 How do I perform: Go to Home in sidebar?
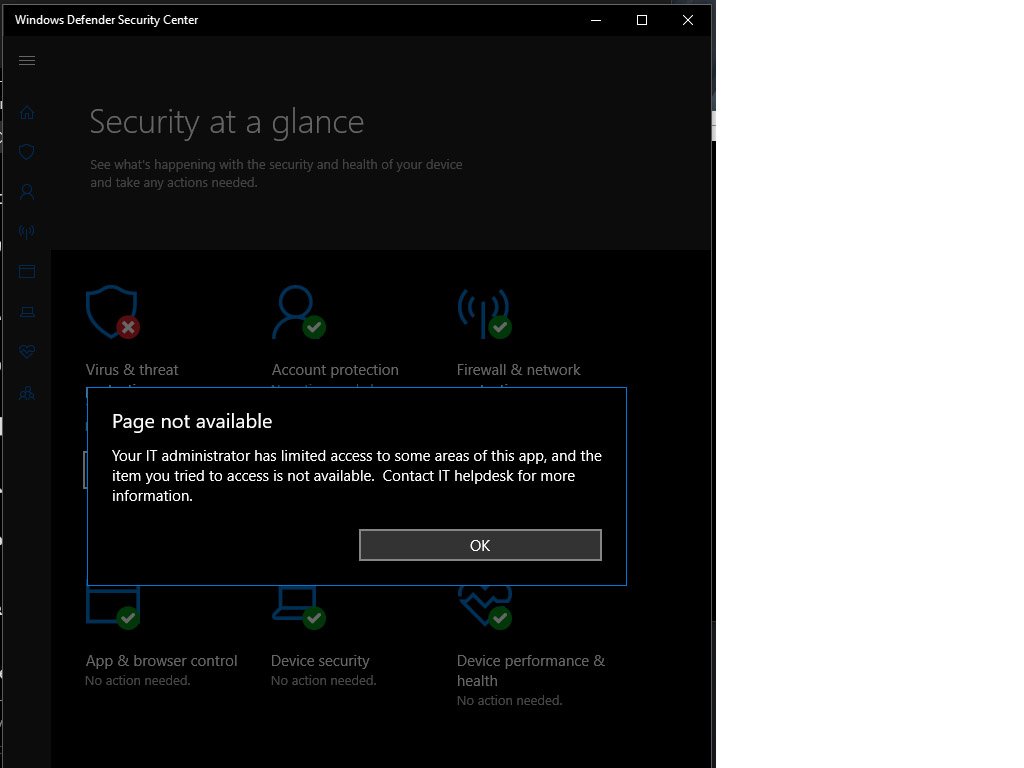[x=27, y=113]
